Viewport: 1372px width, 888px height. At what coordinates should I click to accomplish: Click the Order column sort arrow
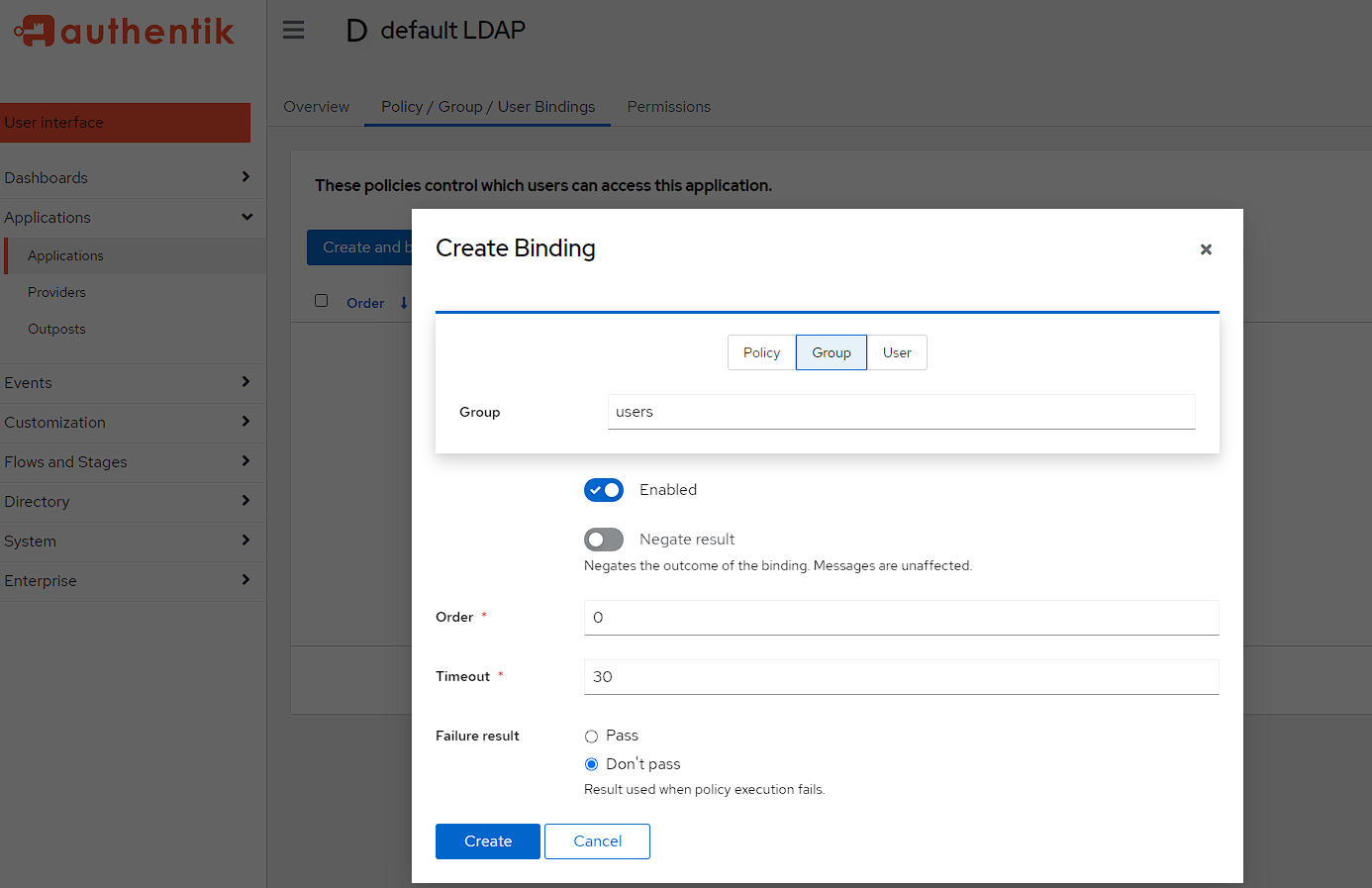[x=404, y=303]
